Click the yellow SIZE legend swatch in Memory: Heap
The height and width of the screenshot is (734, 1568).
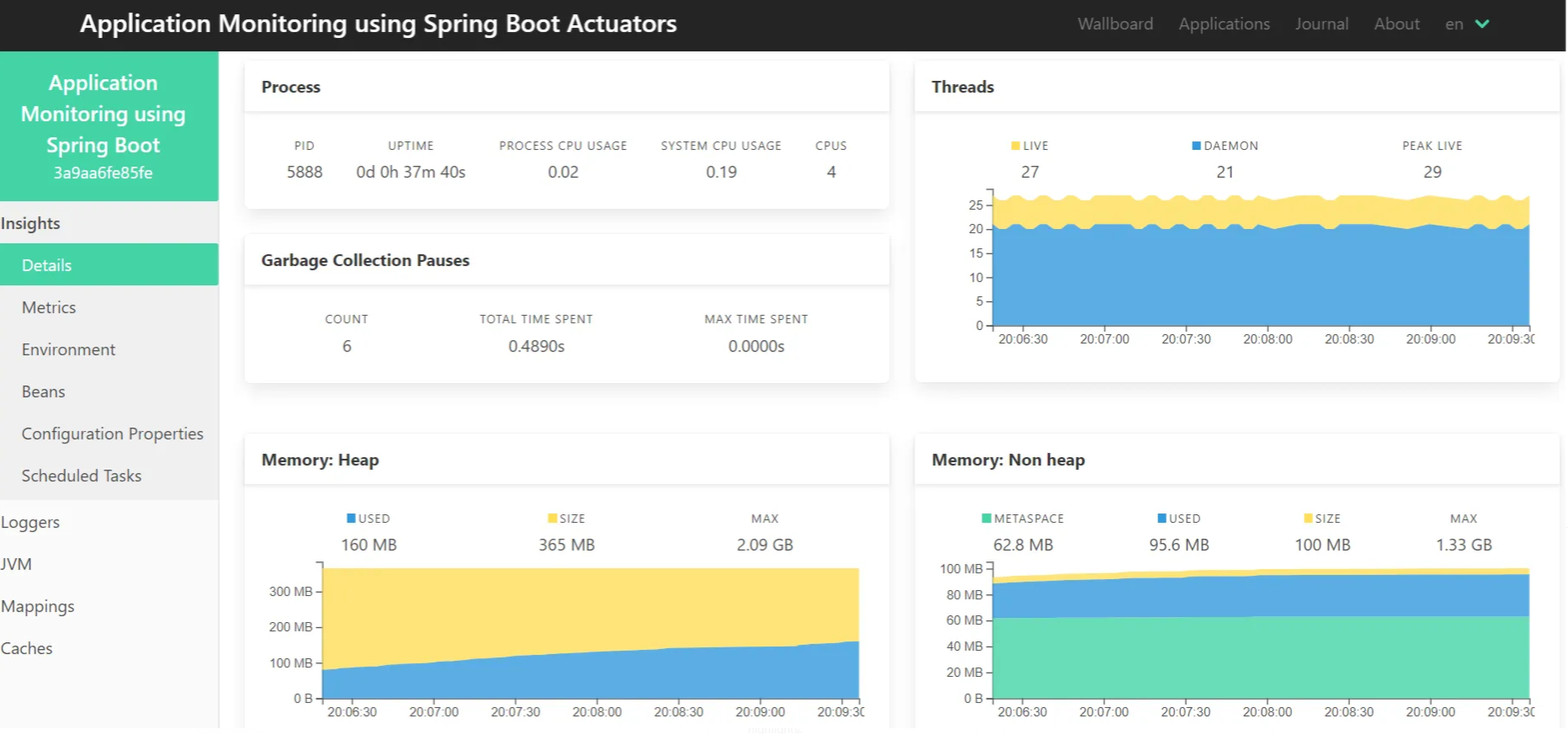tap(552, 519)
